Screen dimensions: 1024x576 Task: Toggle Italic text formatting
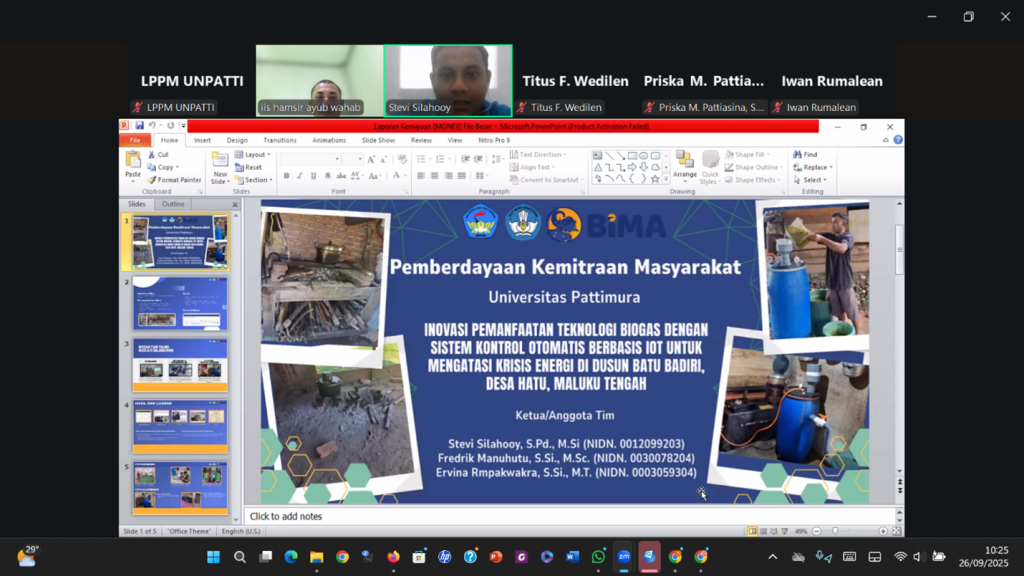(x=300, y=176)
